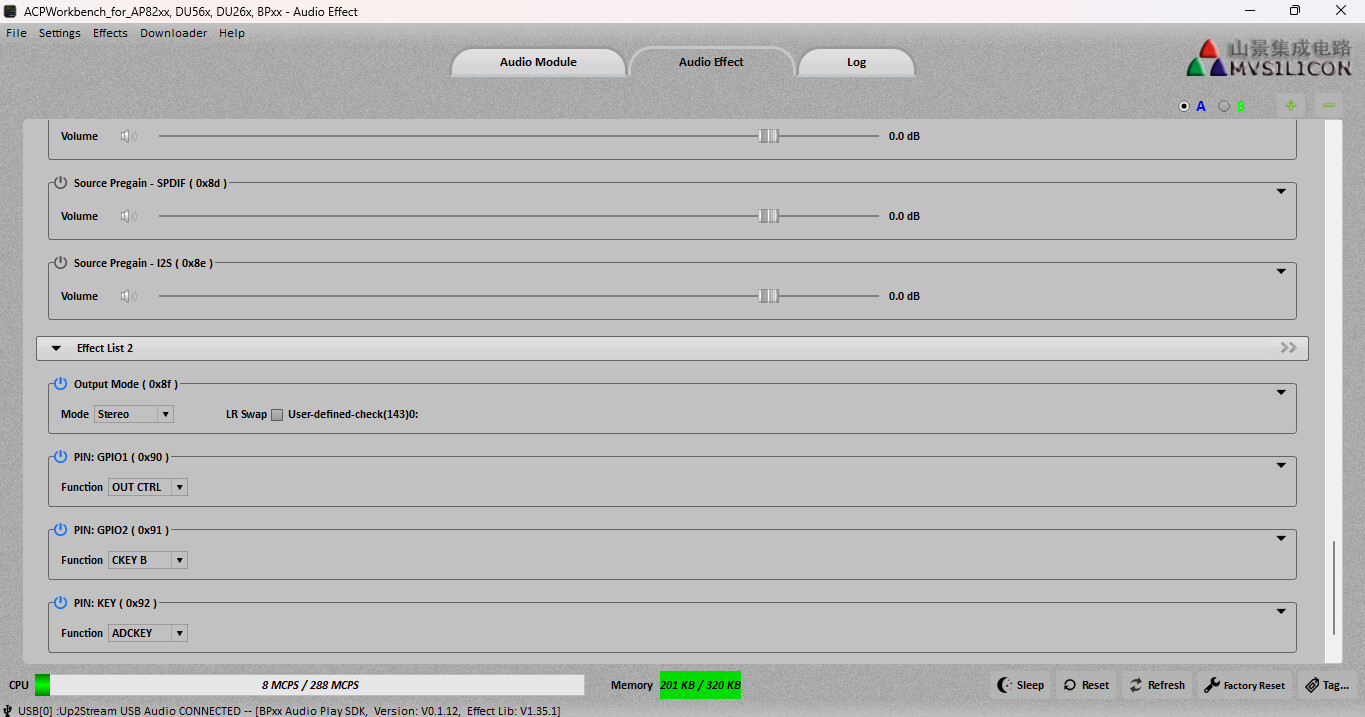Viewport: 1365px width, 717px height.
Task: Click the green minus icon at top right
Action: [1329, 105]
